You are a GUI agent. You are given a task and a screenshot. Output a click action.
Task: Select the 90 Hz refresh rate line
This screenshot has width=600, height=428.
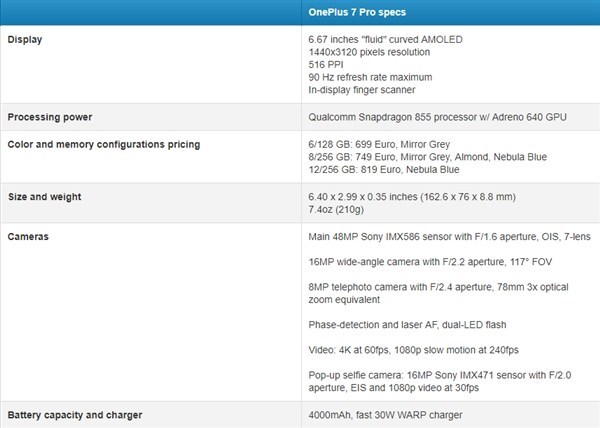[x=370, y=78]
